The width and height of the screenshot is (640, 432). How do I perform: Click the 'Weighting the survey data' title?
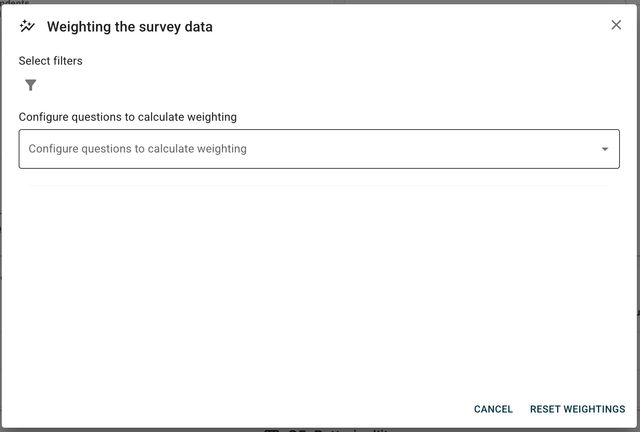tap(129, 27)
